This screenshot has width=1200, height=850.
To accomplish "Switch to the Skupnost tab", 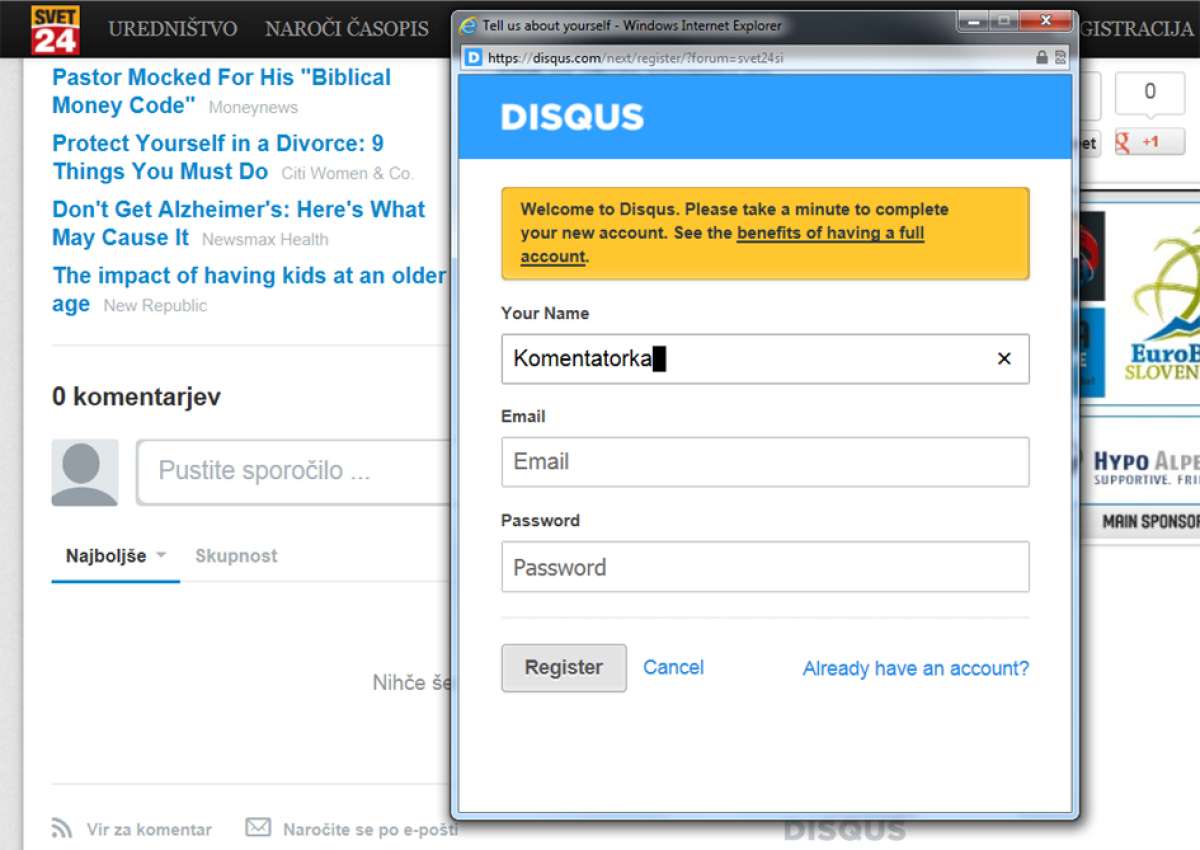I will click(236, 556).
